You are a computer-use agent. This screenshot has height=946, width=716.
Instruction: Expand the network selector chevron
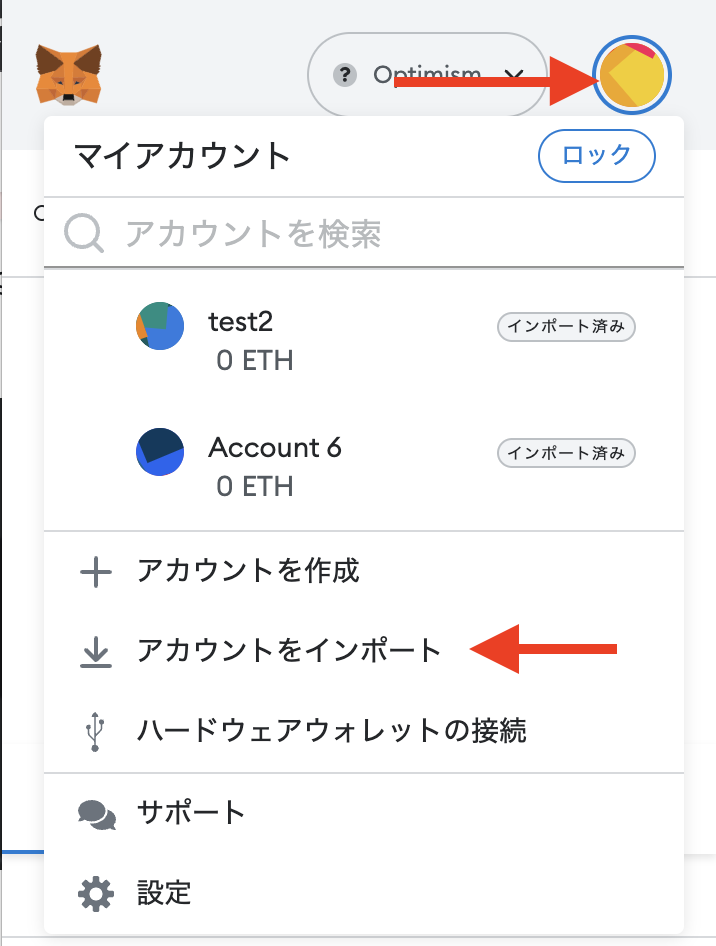click(513, 75)
